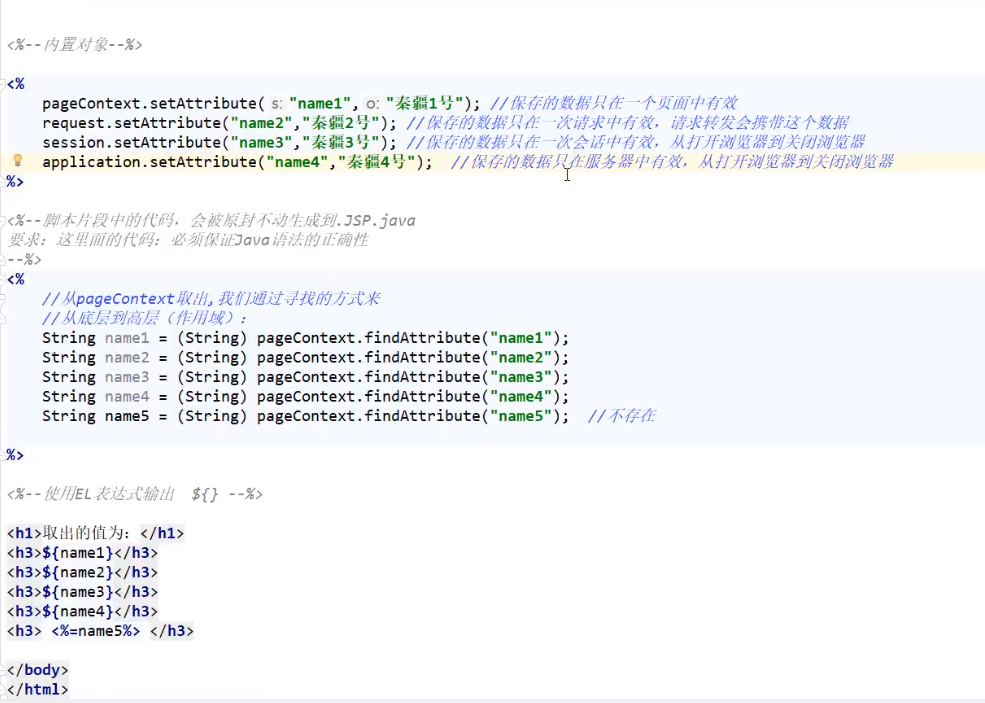985x703 pixels.
Task: Click the string "秦疆2号"
Action: [341, 123]
